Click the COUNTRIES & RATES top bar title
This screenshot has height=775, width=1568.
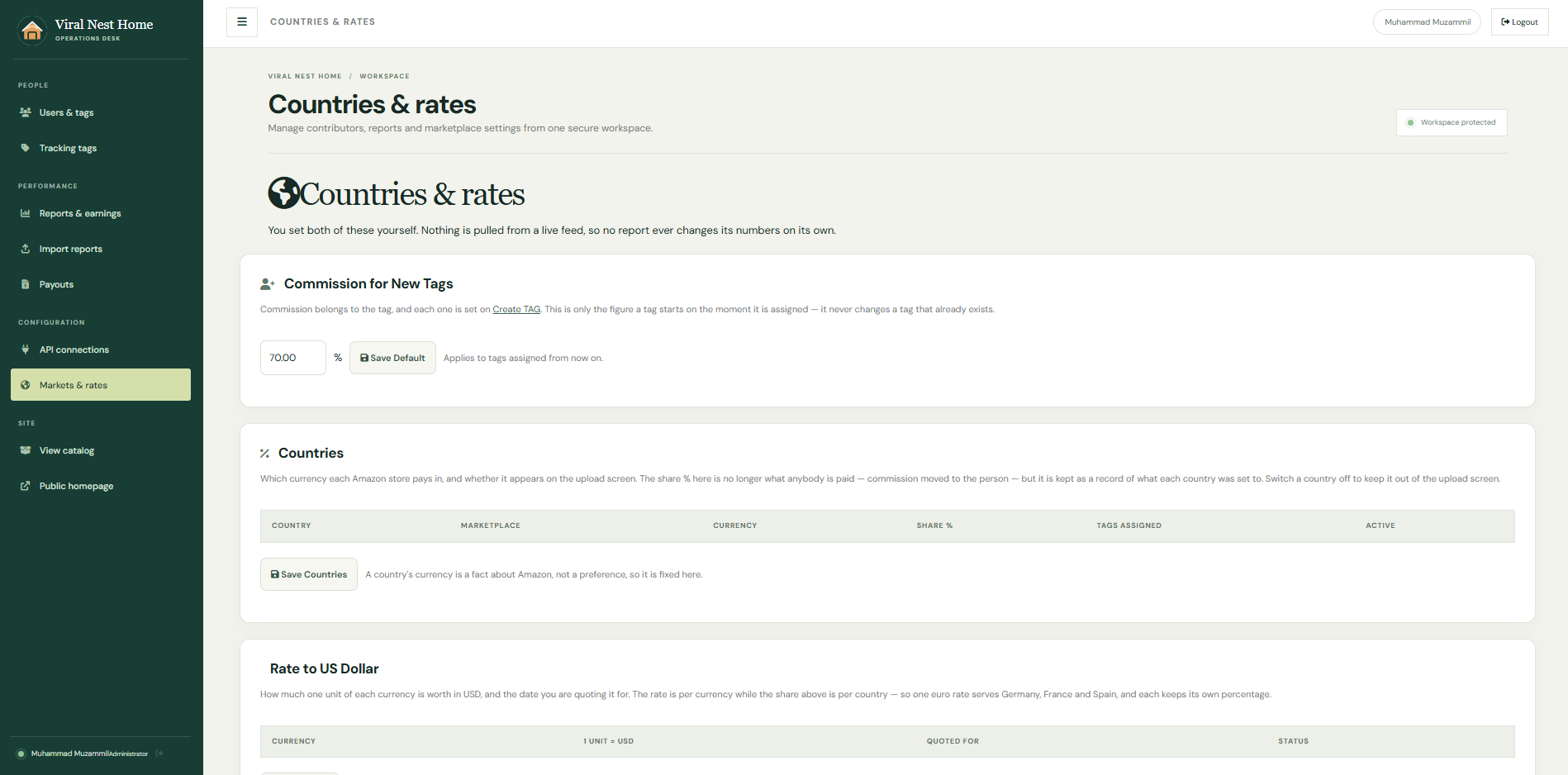322,22
